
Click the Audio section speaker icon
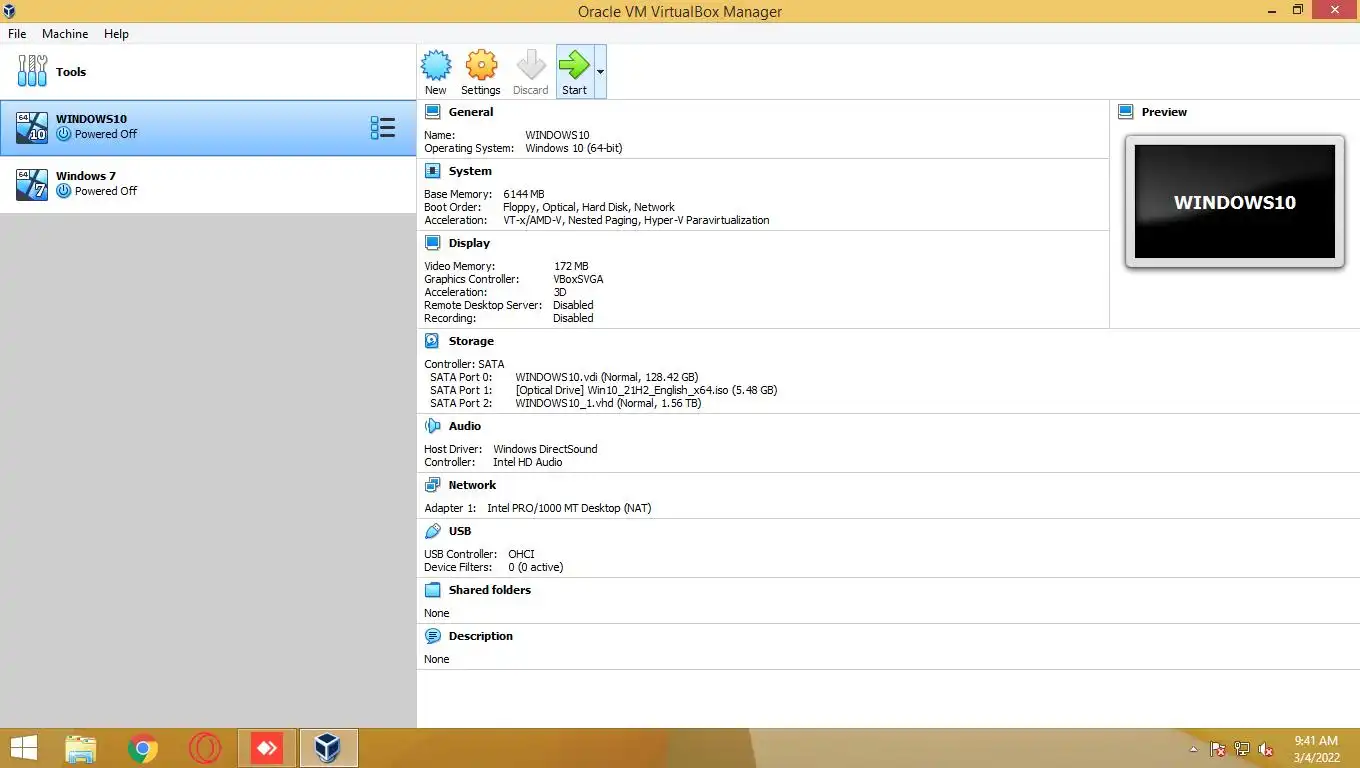tap(432, 426)
